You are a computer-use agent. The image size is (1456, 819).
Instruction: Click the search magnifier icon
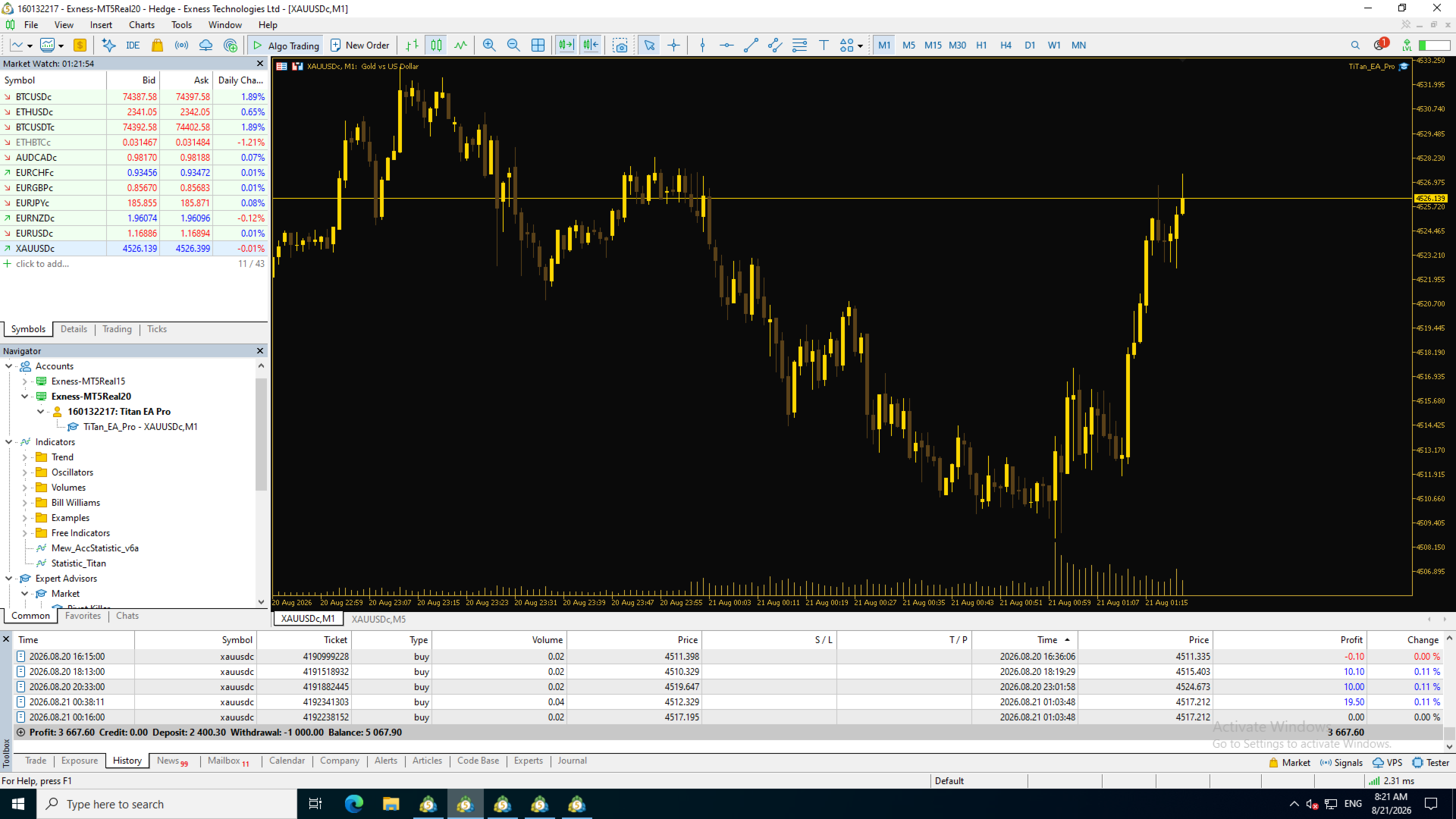tap(1355, 45)
